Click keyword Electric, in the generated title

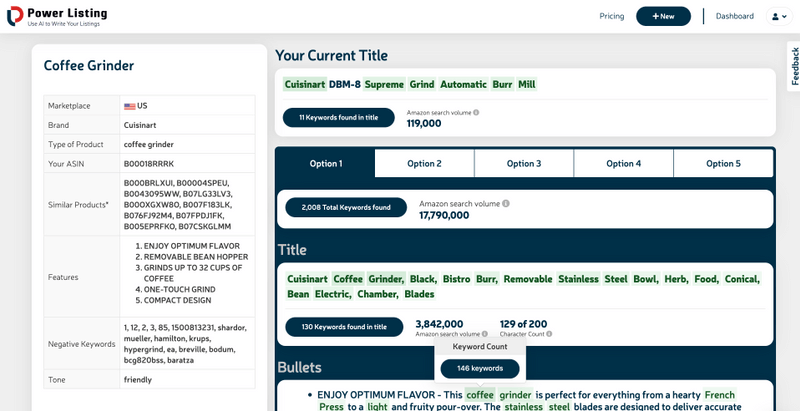333,294
